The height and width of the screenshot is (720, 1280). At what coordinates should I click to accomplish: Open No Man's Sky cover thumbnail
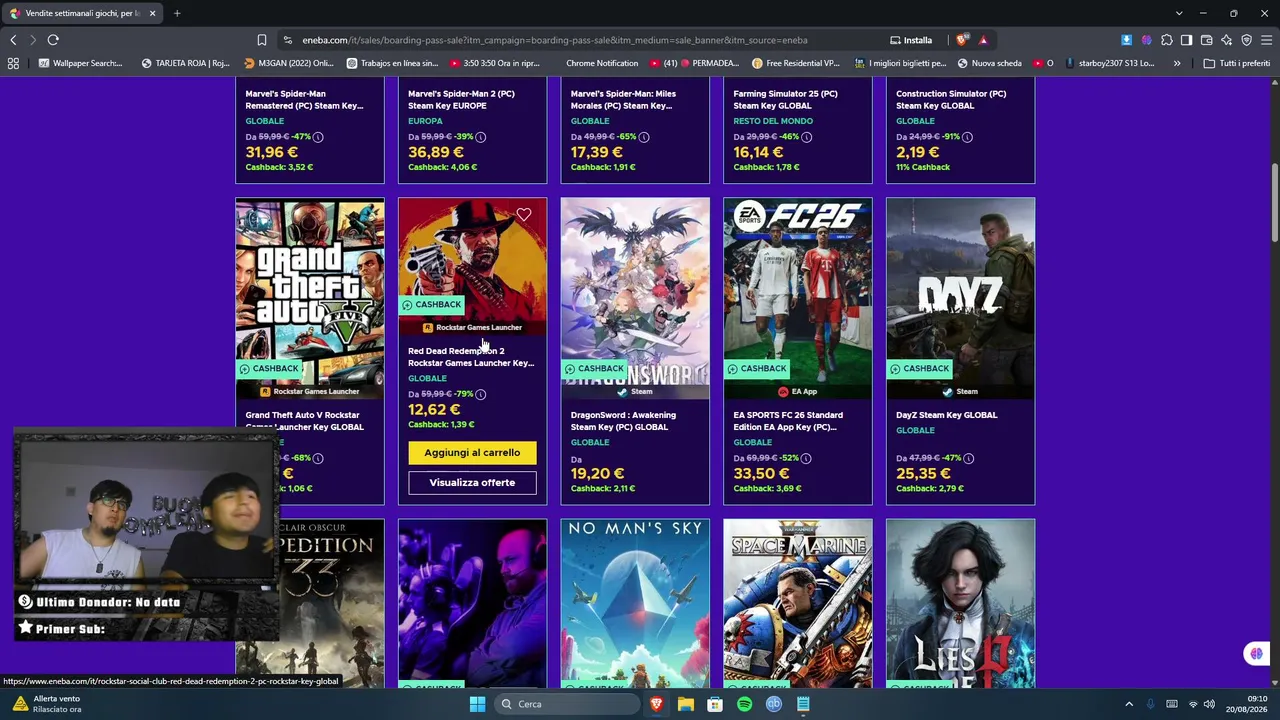635,603
